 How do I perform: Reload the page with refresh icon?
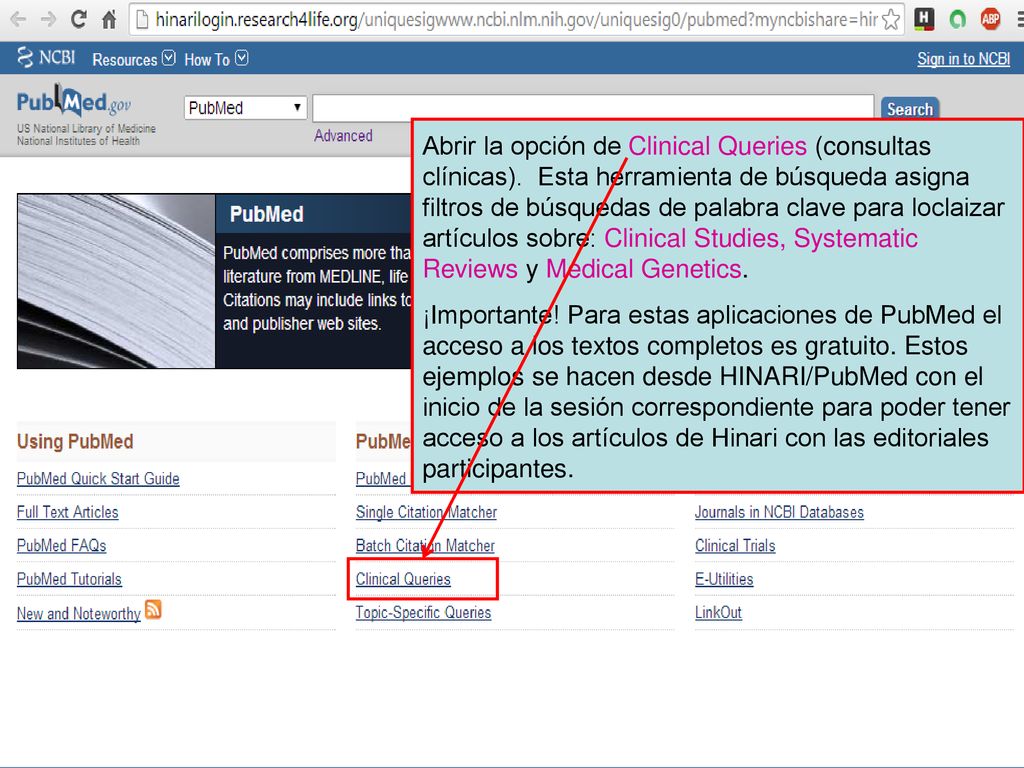(79, 20)
